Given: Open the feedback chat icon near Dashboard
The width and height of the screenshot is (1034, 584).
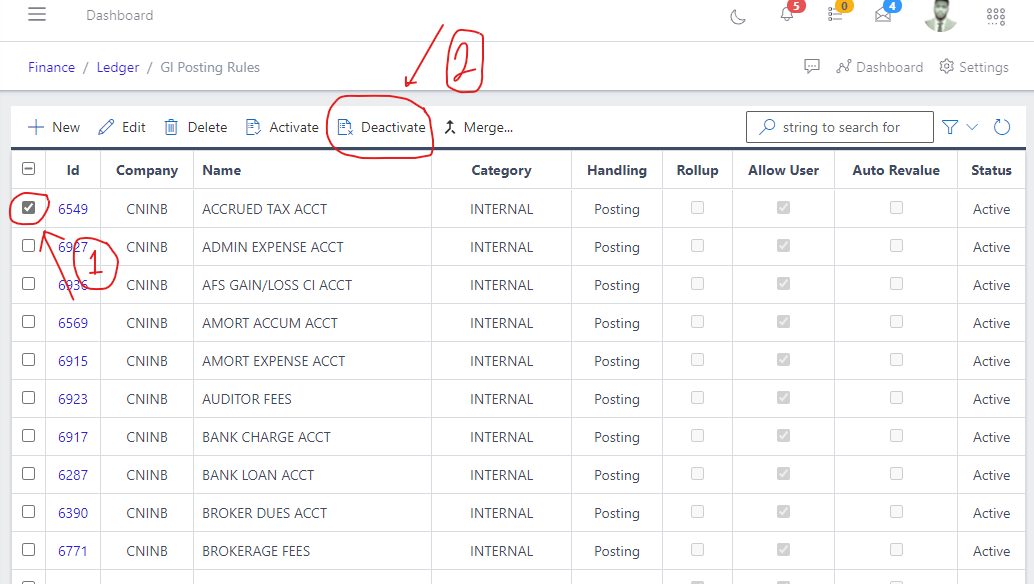Looking at the screenshot, I should tap(812, 67).
